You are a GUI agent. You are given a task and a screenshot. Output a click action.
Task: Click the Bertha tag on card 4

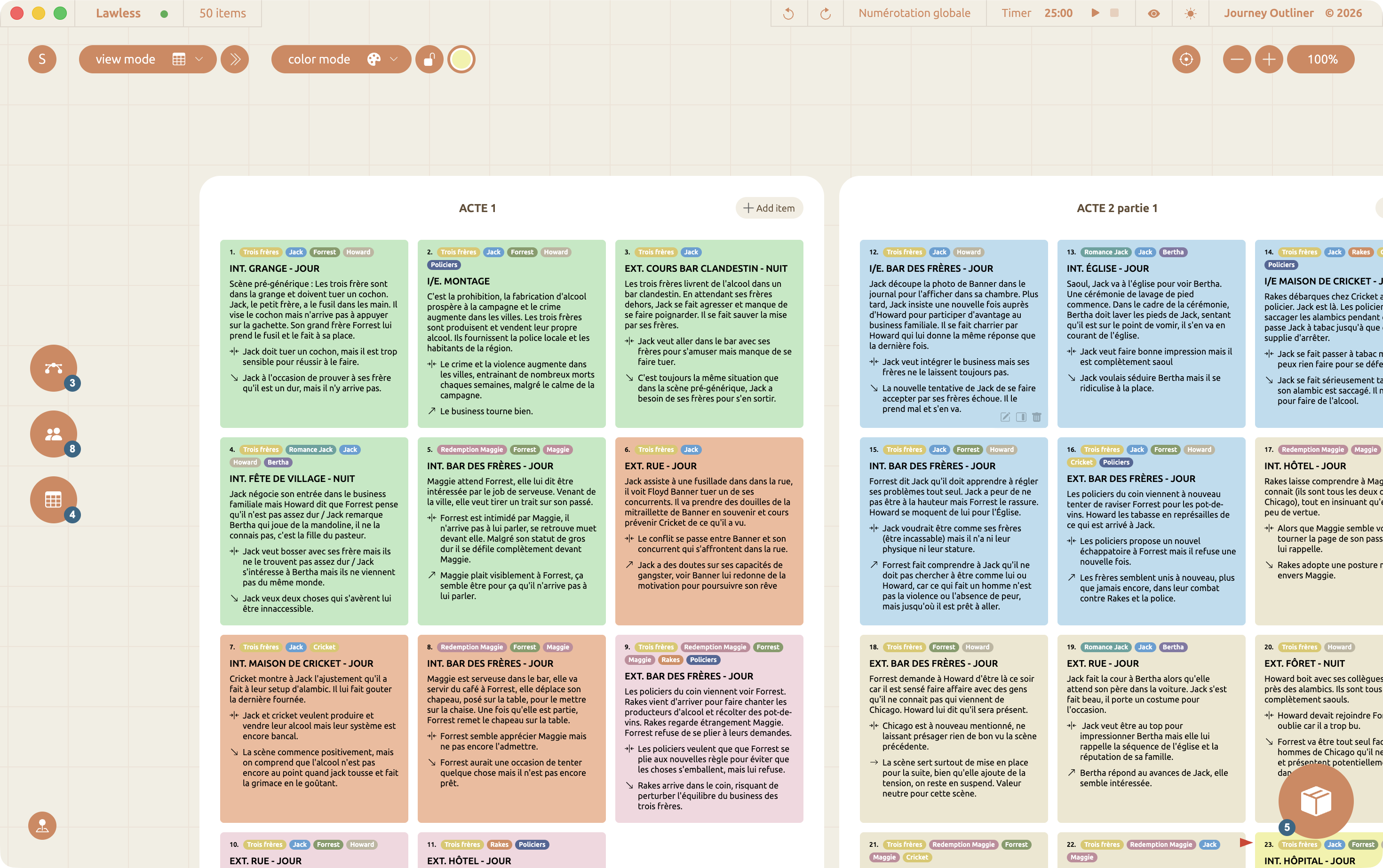pos(278,462)
